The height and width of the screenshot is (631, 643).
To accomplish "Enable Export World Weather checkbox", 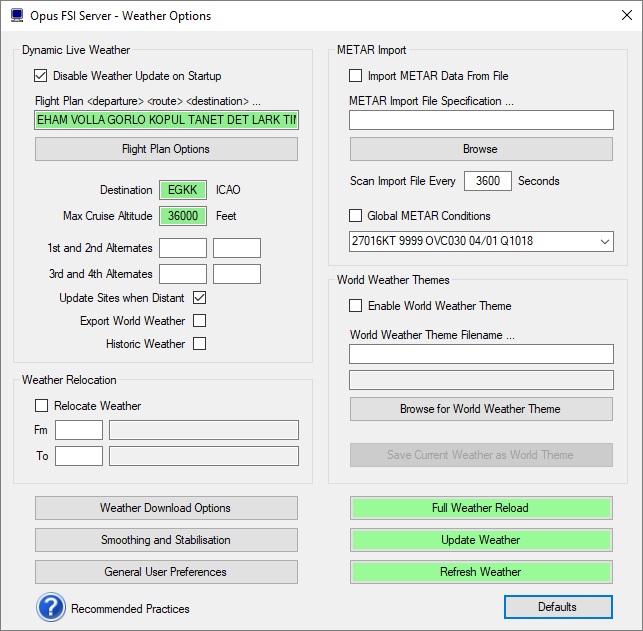I will tap(200, 321).
